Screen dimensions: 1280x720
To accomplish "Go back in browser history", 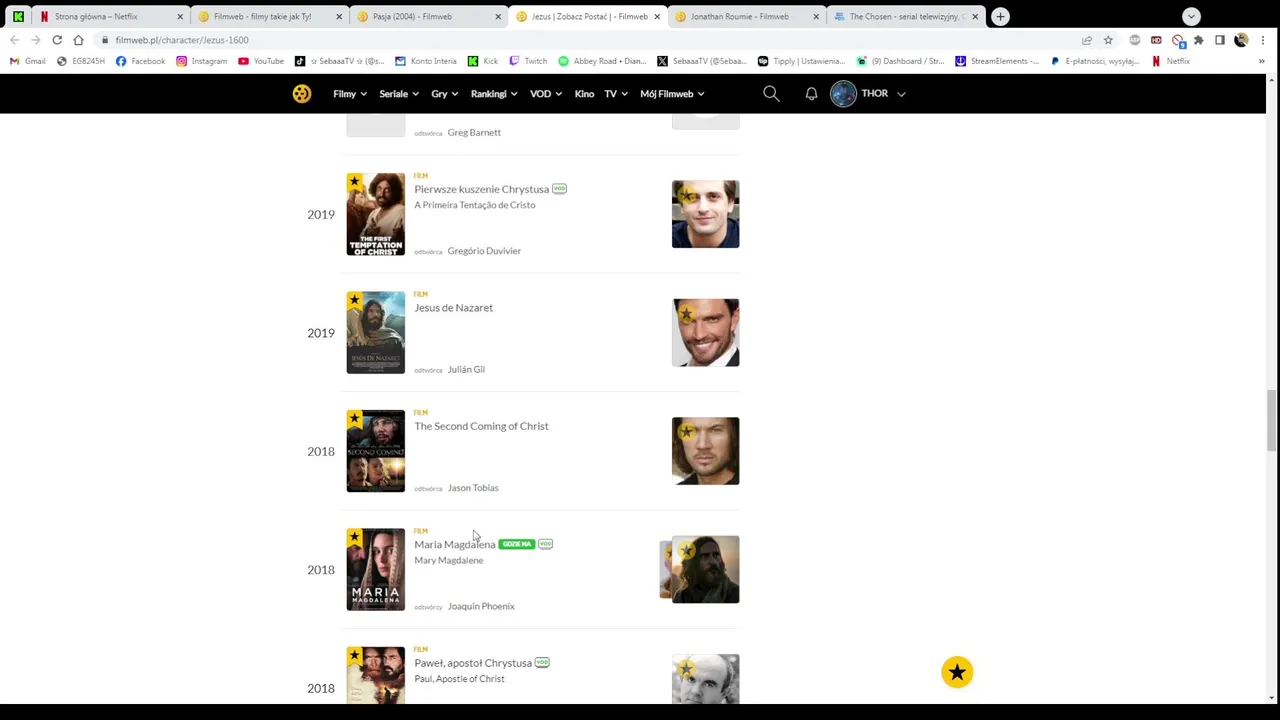I will click(x=14, y=40).
